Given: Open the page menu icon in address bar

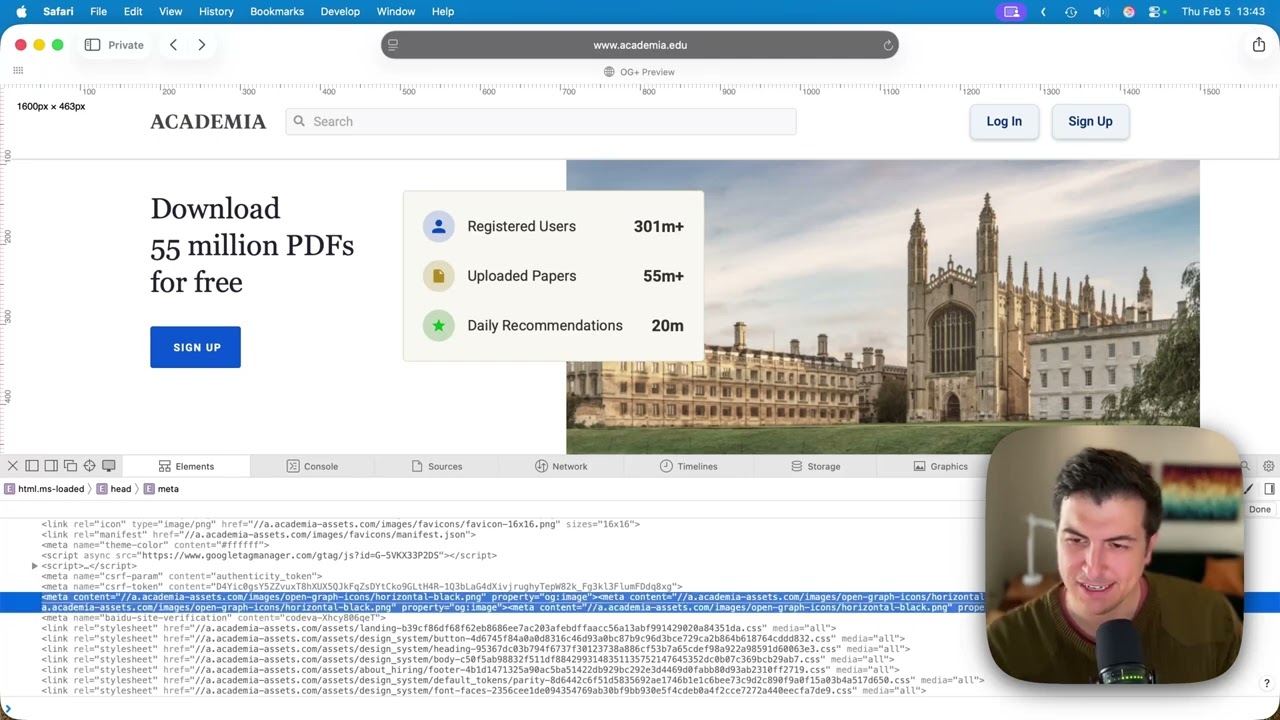Looking at the screenshot, I should (x=393, y=45).
